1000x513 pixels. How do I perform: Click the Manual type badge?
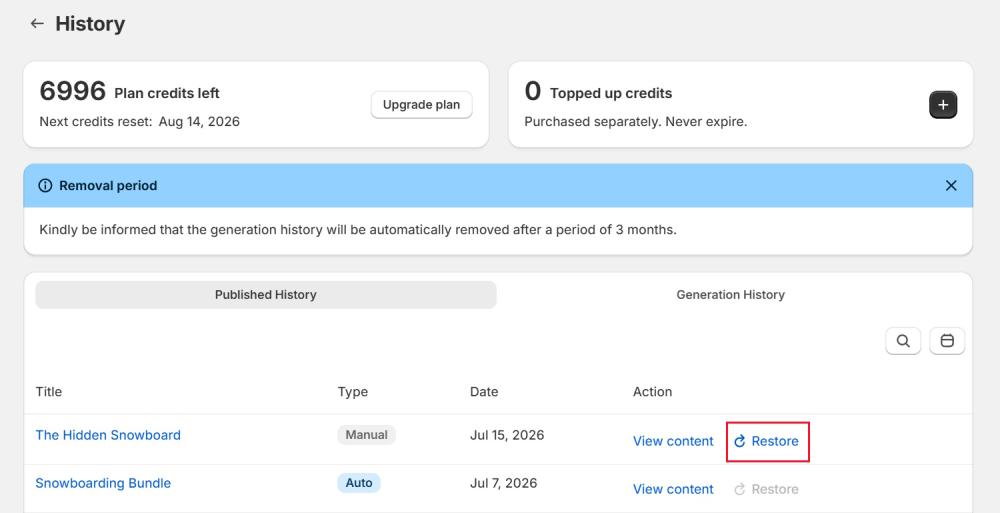(367, 435)
